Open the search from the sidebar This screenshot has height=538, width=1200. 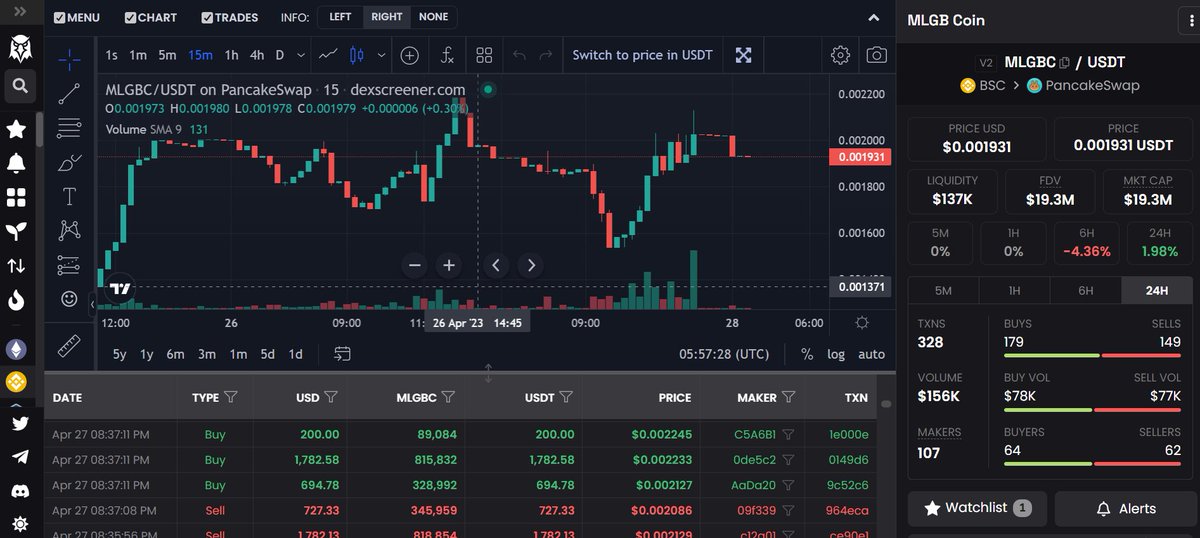tap(19, 87)
